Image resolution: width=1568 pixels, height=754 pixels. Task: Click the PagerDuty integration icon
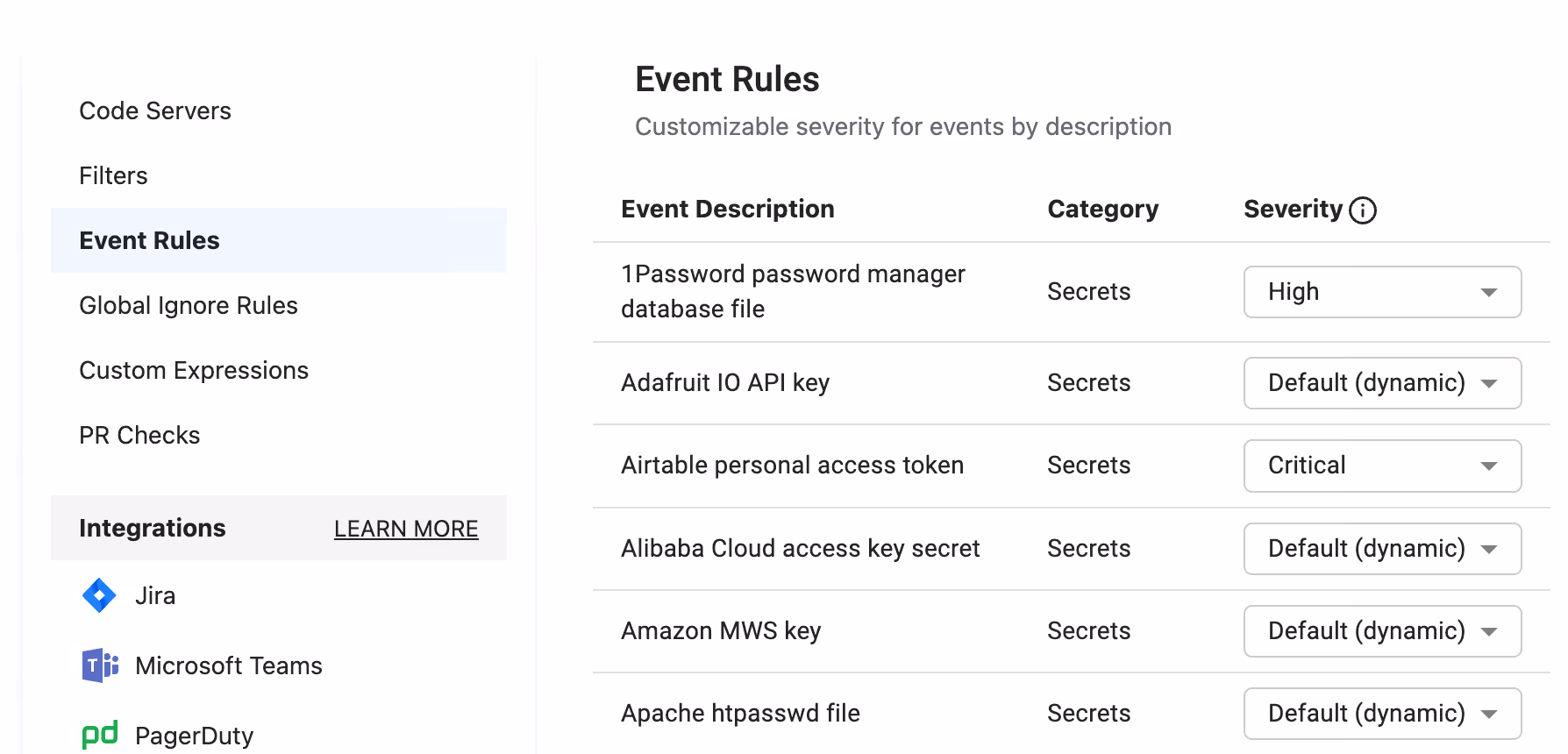tap(99, 734)
